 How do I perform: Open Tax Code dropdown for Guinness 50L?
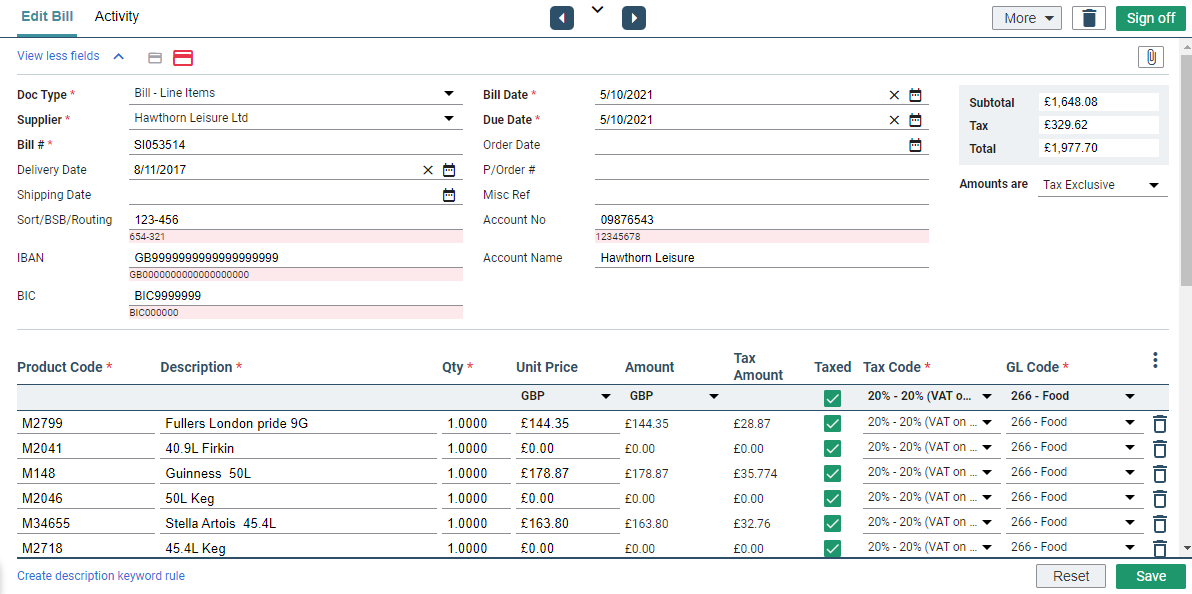987,472
